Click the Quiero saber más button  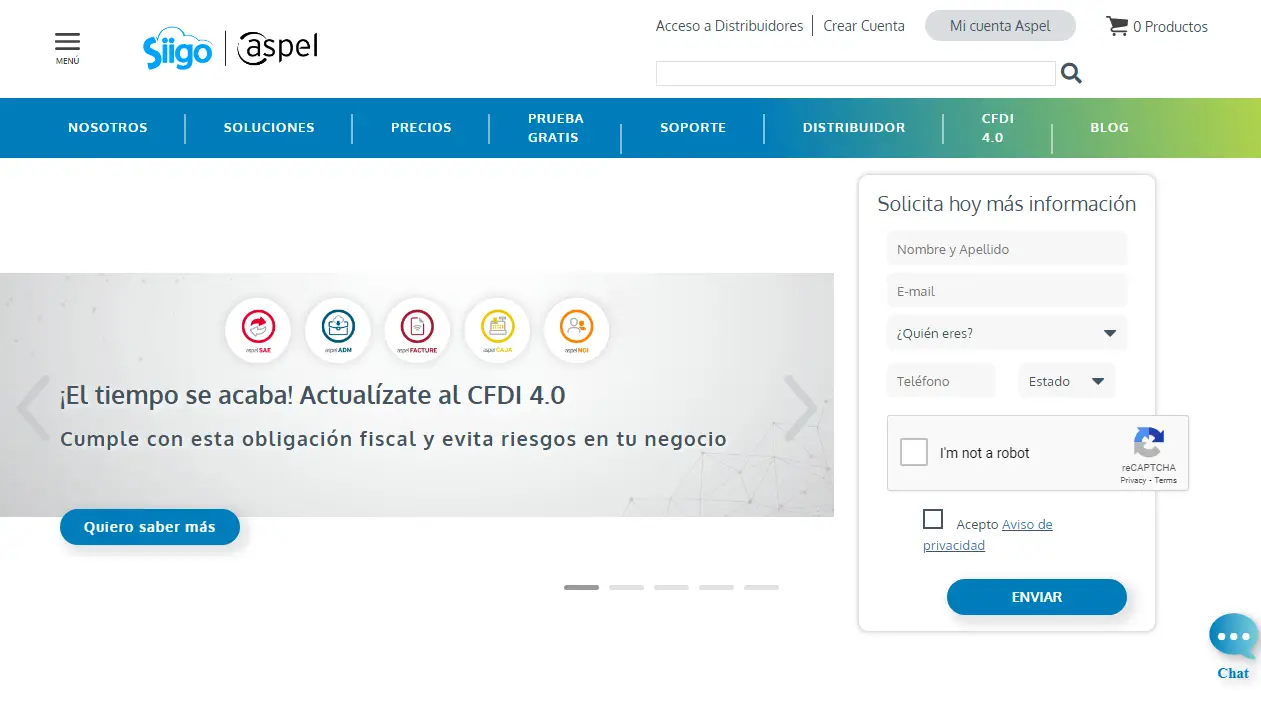coord(150,527)
